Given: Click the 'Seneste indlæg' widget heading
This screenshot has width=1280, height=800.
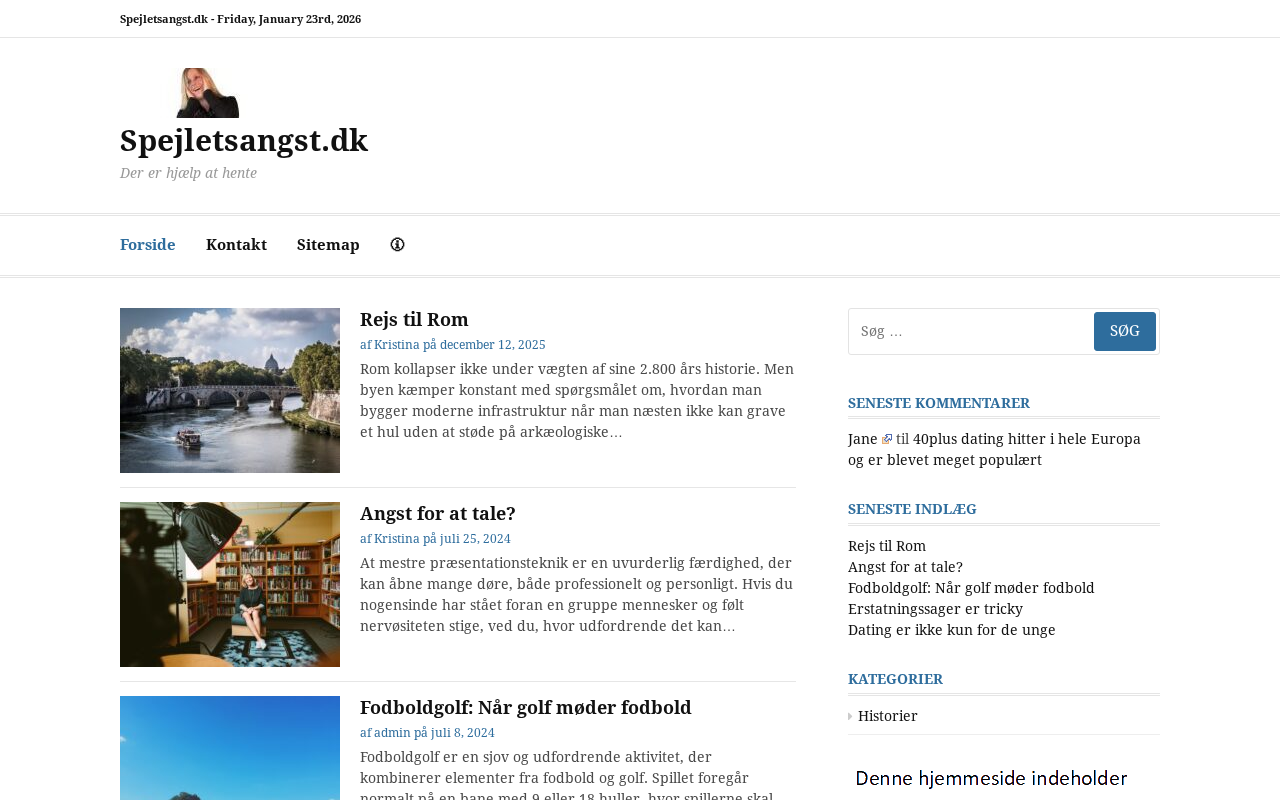Looking at the screenshot, I should coord(912,509).
